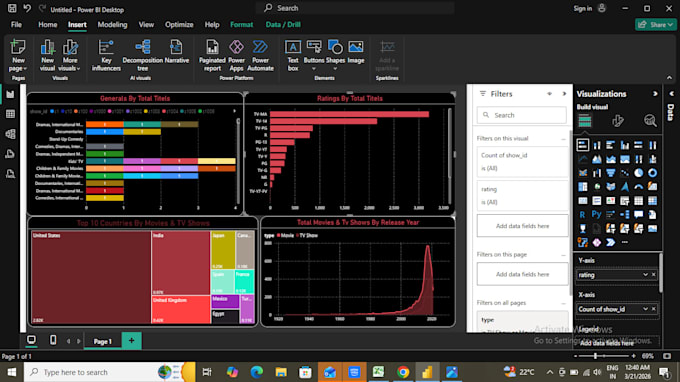Select the stacked bar chart visualization type

click(x=583, y=145)
